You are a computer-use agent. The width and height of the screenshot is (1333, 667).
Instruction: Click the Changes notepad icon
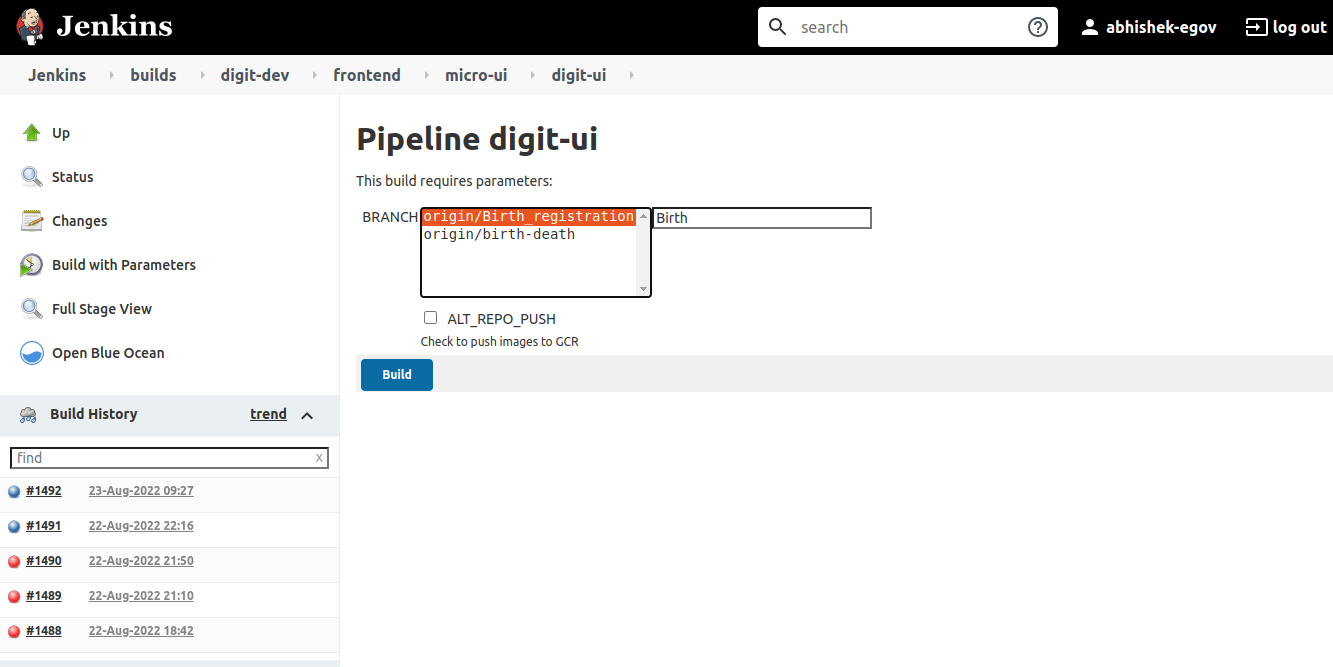pos(32,221)
